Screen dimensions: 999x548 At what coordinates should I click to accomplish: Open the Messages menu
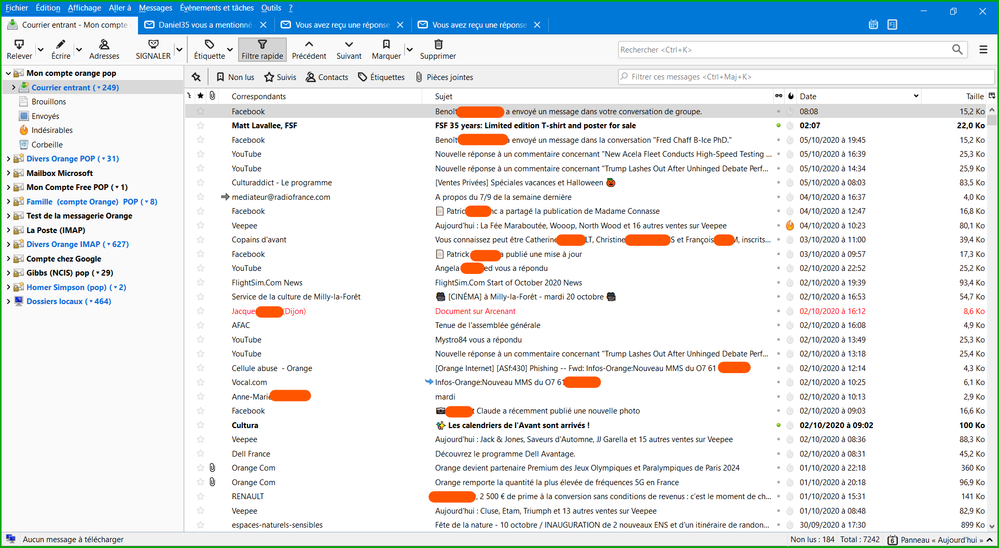coord(155,8)
